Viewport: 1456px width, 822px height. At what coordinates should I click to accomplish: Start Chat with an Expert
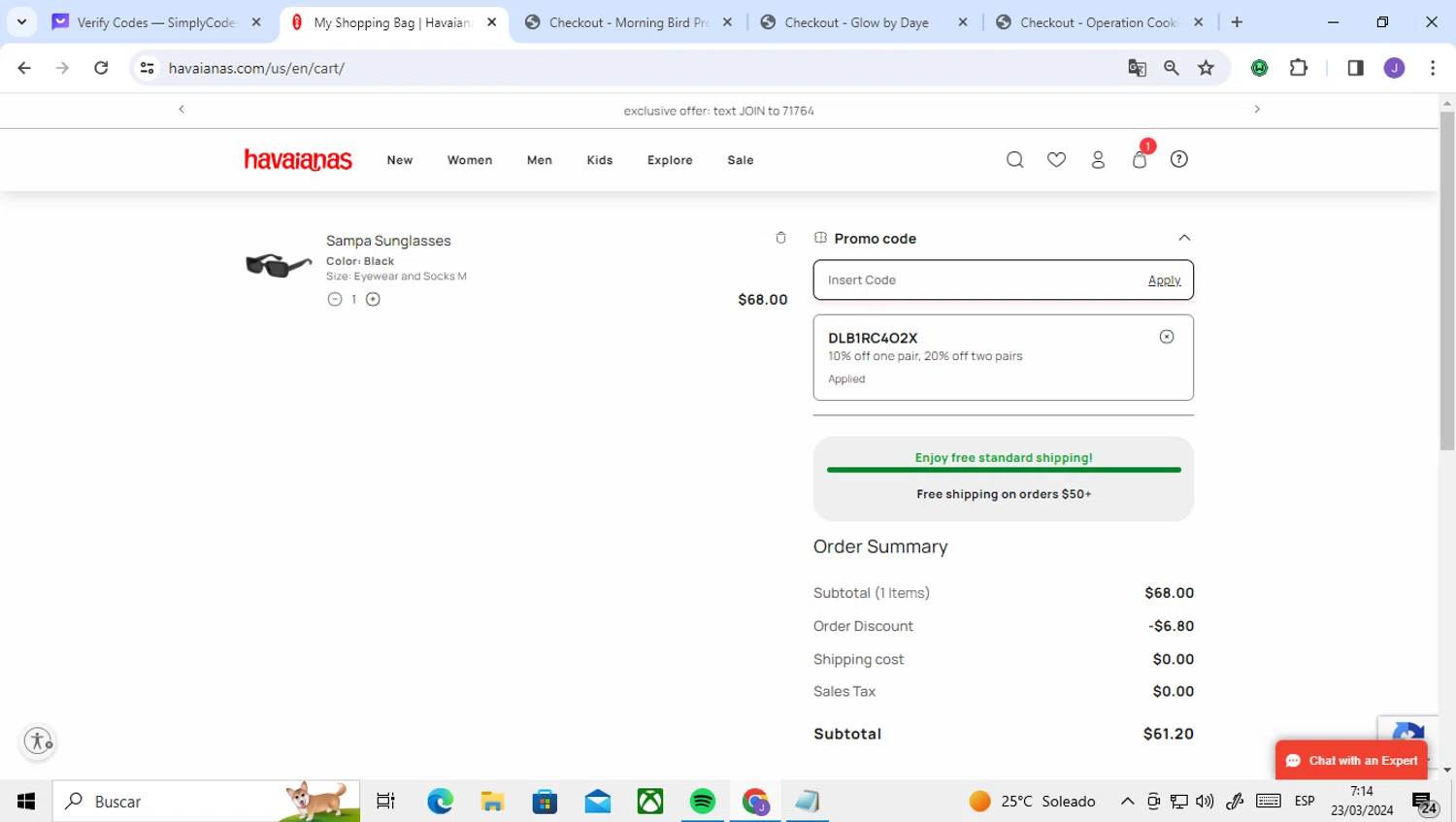coord(1351,761)
